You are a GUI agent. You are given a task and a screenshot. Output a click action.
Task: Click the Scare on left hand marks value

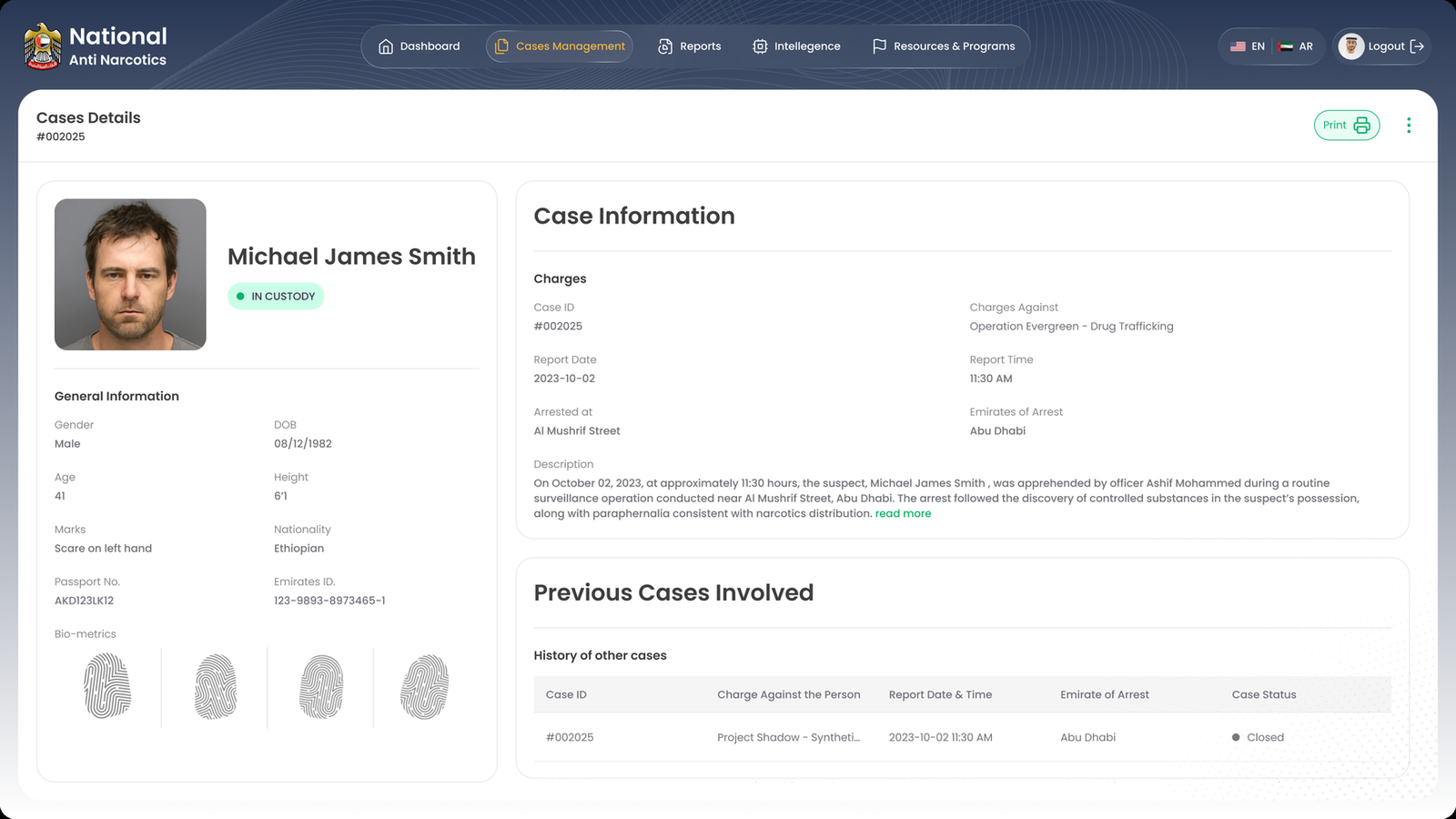[103, 549]
